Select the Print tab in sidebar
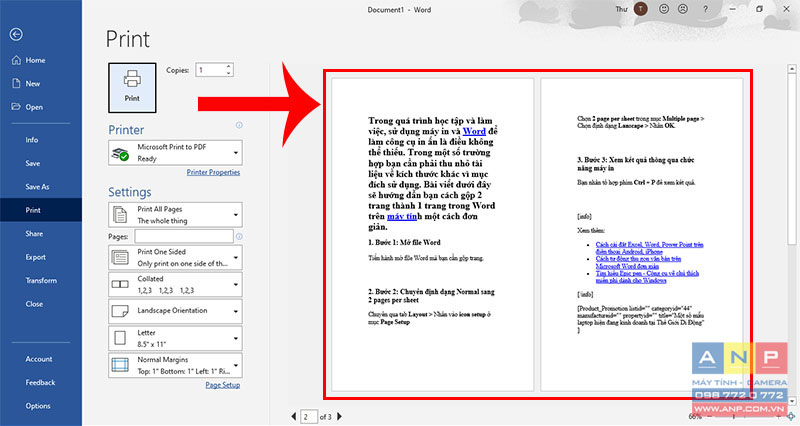Screen dimensions: 800x426 tap(41, 210)
